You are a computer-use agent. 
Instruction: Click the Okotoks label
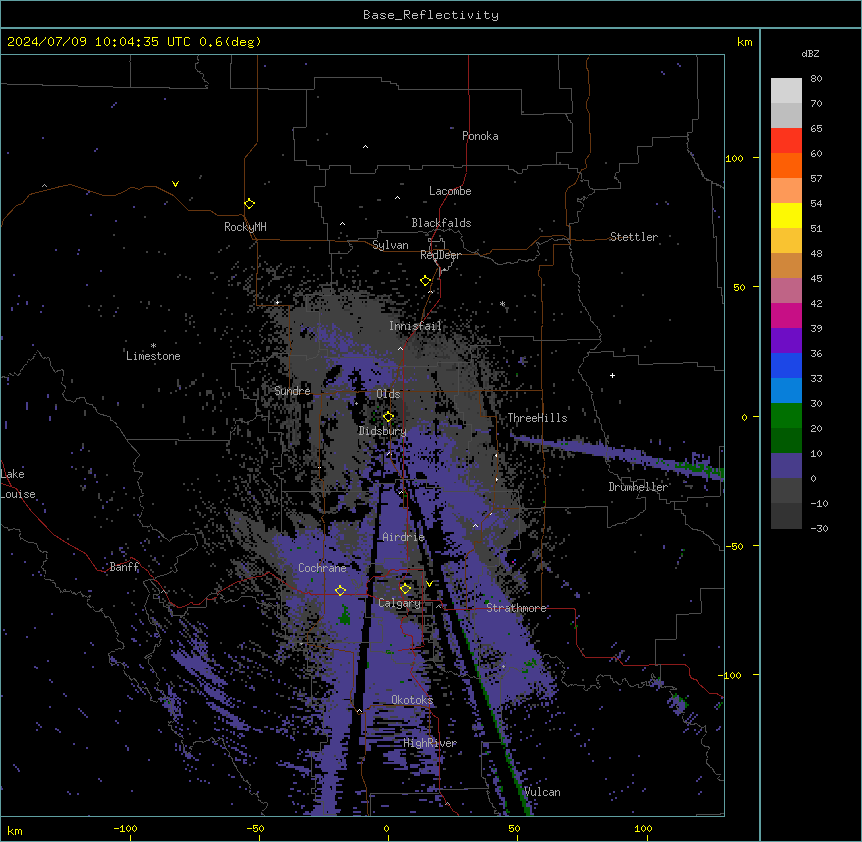tap(412, 700)
